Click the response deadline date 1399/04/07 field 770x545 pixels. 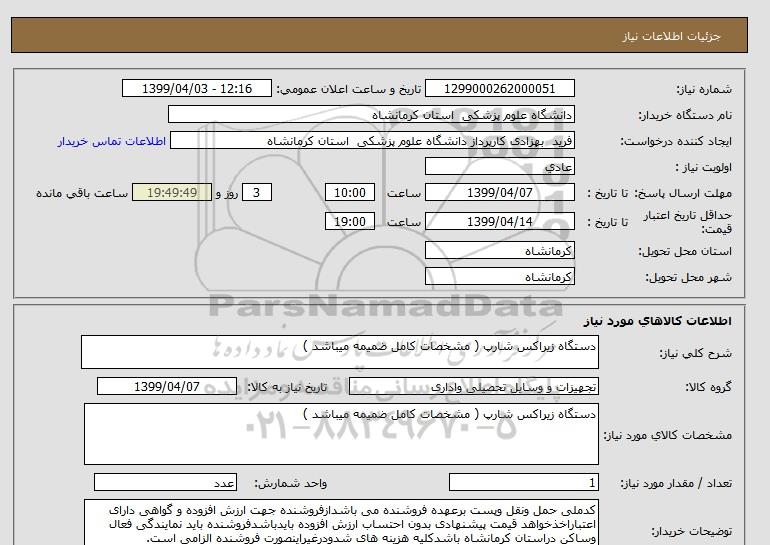(499, 192)
